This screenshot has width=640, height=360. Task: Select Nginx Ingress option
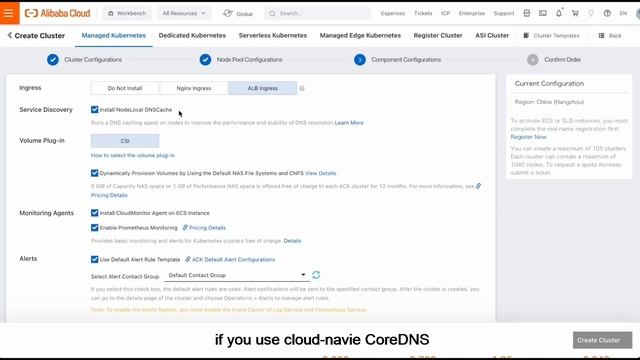[x=194, y=88]
